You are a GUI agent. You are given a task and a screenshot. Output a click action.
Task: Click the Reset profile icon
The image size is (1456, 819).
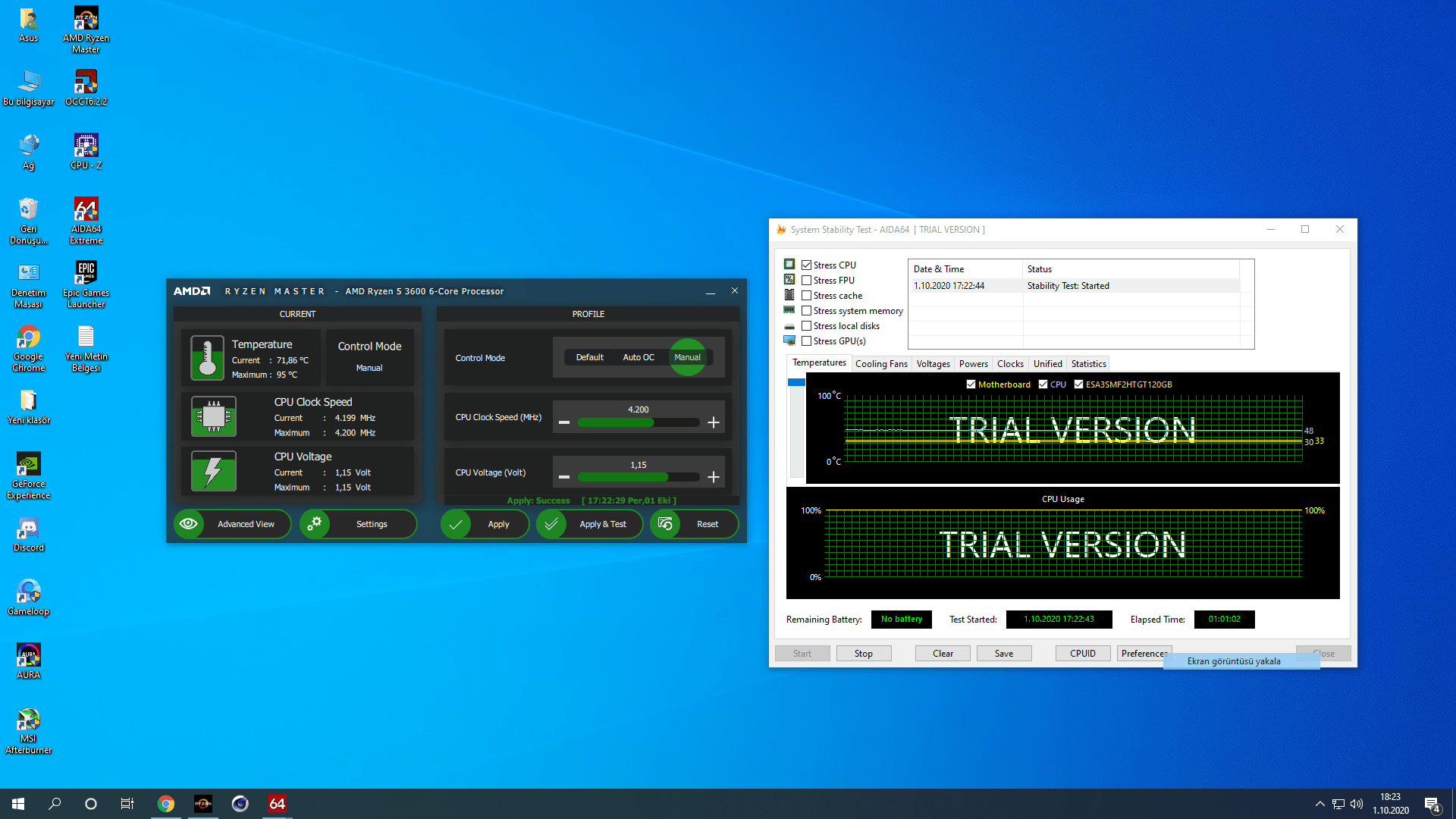click(x=665, y=524)
